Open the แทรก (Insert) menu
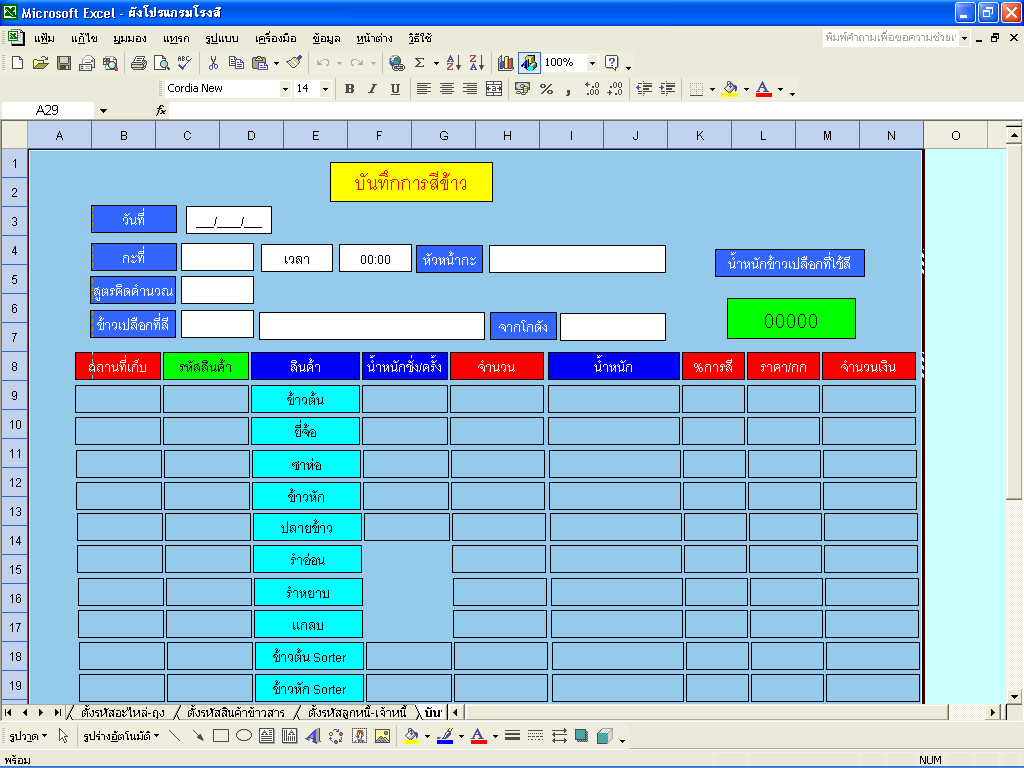1024x768 pixels. [176, 38]
